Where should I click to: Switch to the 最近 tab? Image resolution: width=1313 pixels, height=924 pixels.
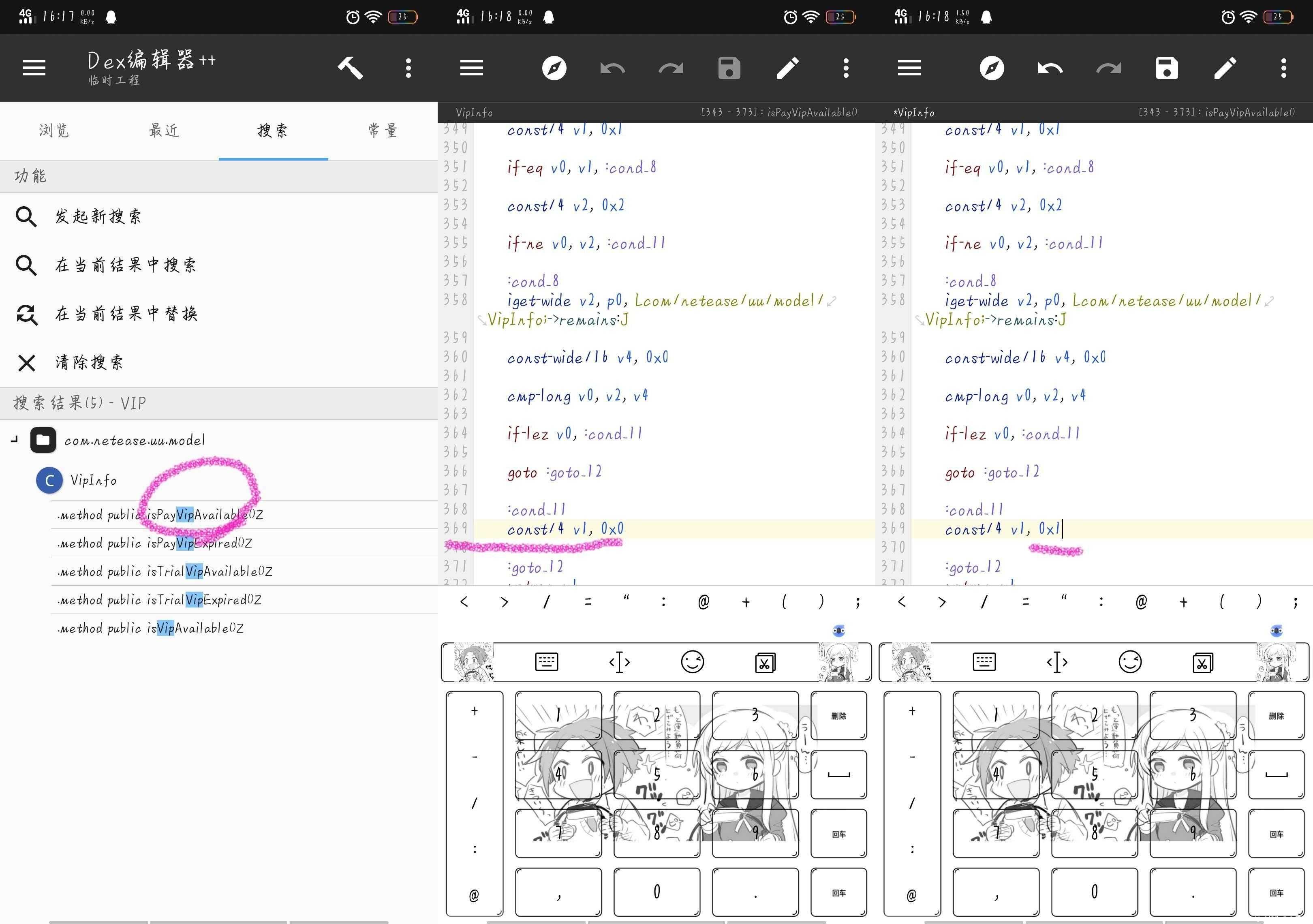tap(164, 131)
